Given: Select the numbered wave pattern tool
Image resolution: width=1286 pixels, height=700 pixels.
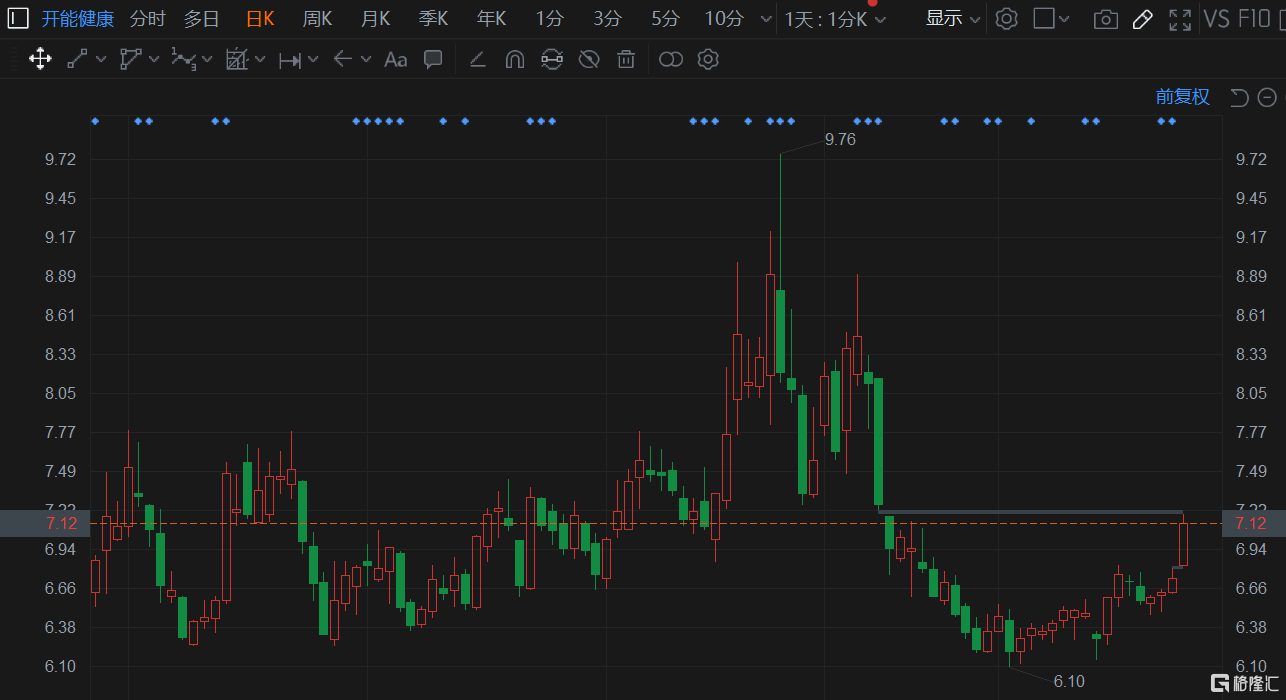Looking at the screenshot, I should pyautogui.click(x=182, y=59).
